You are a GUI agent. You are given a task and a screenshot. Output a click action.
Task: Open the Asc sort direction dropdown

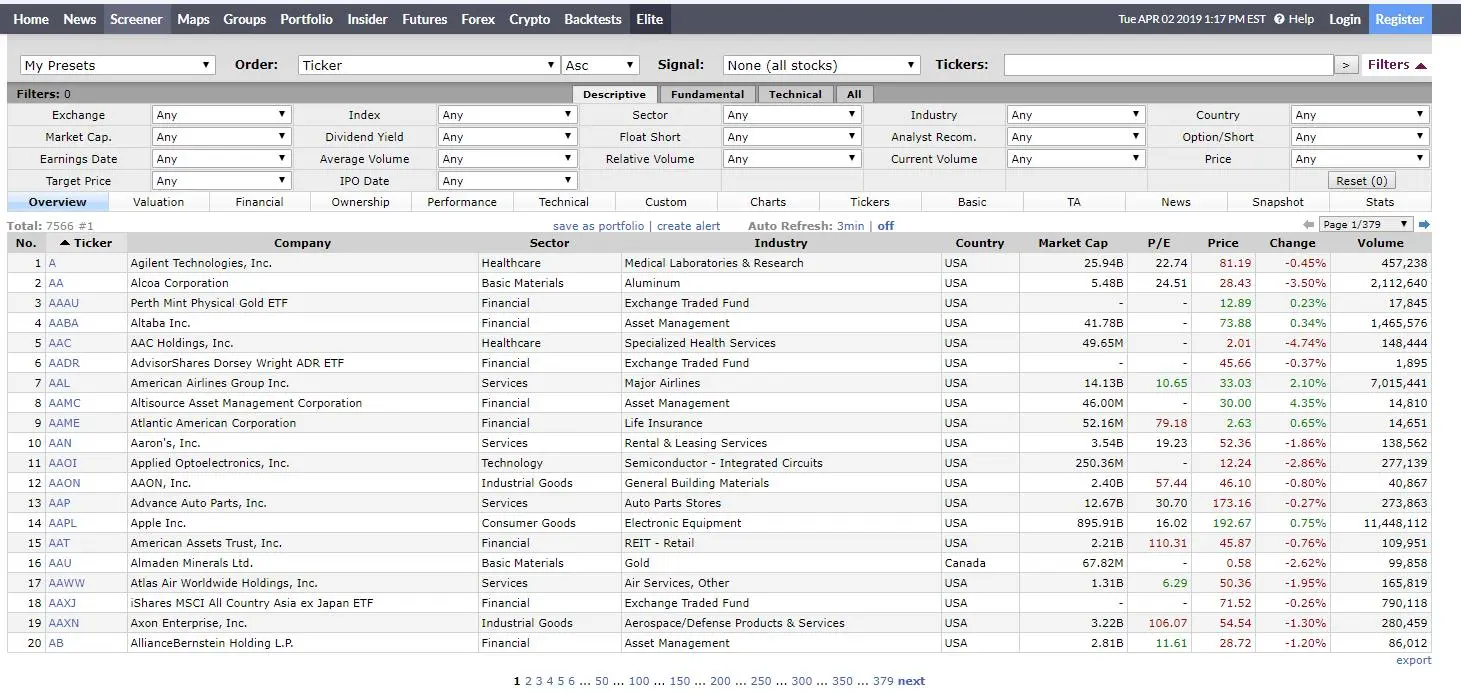[600, 65]
